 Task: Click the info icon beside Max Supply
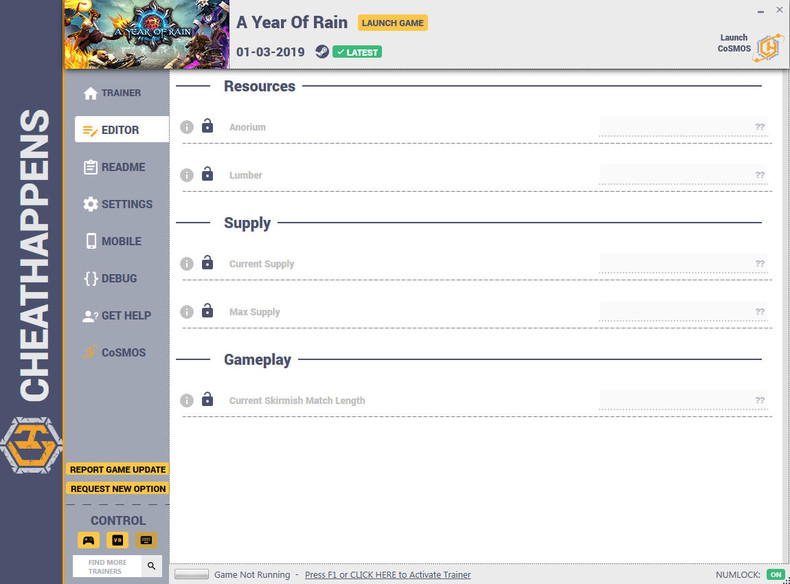click(x=186, y=312)
